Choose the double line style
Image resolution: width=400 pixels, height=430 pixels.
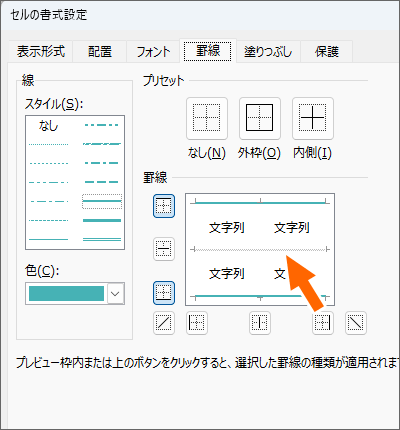coord(102,239)
